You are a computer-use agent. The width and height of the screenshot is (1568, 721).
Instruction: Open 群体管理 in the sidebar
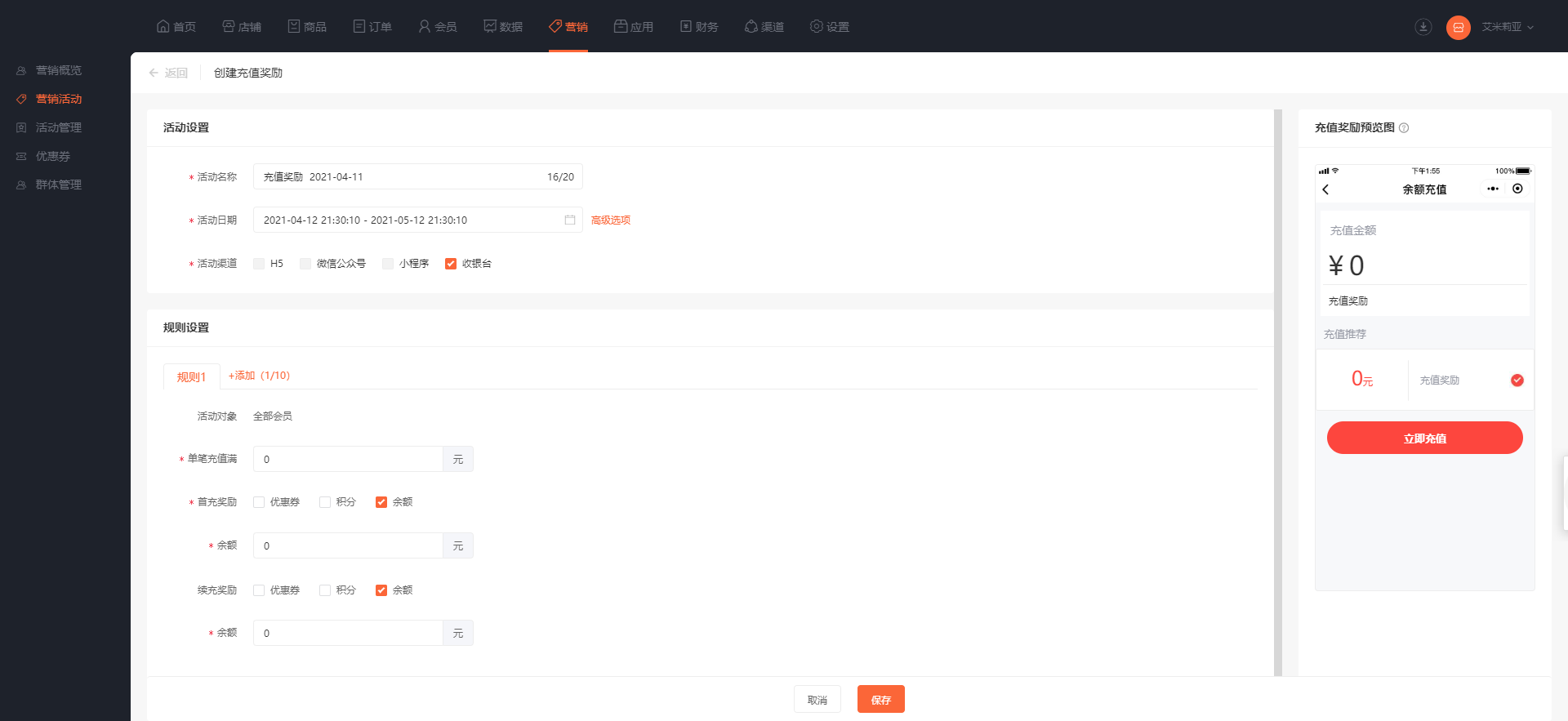pyautogui.click(x=49, y=185)
